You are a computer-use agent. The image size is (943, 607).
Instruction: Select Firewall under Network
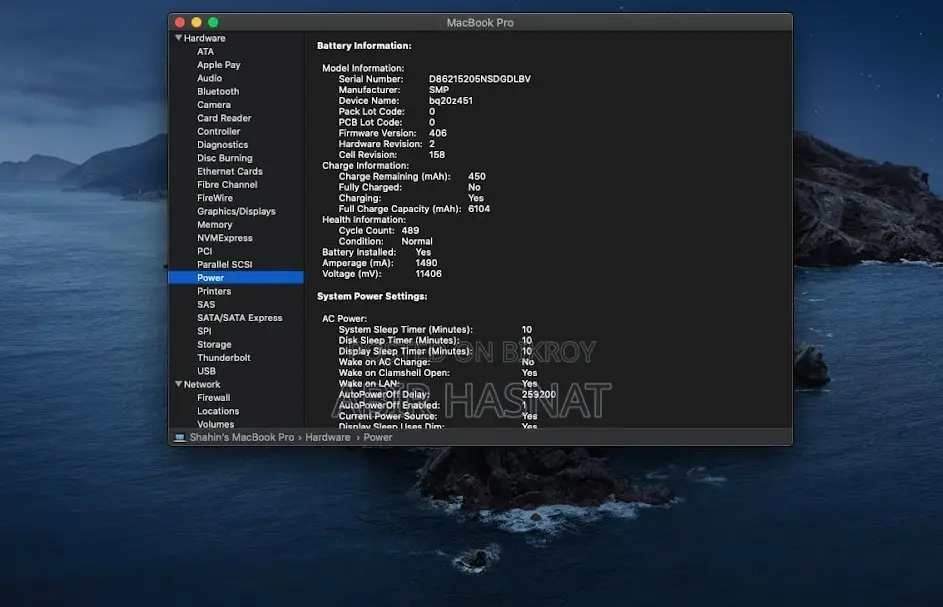[x=213, y=398]
